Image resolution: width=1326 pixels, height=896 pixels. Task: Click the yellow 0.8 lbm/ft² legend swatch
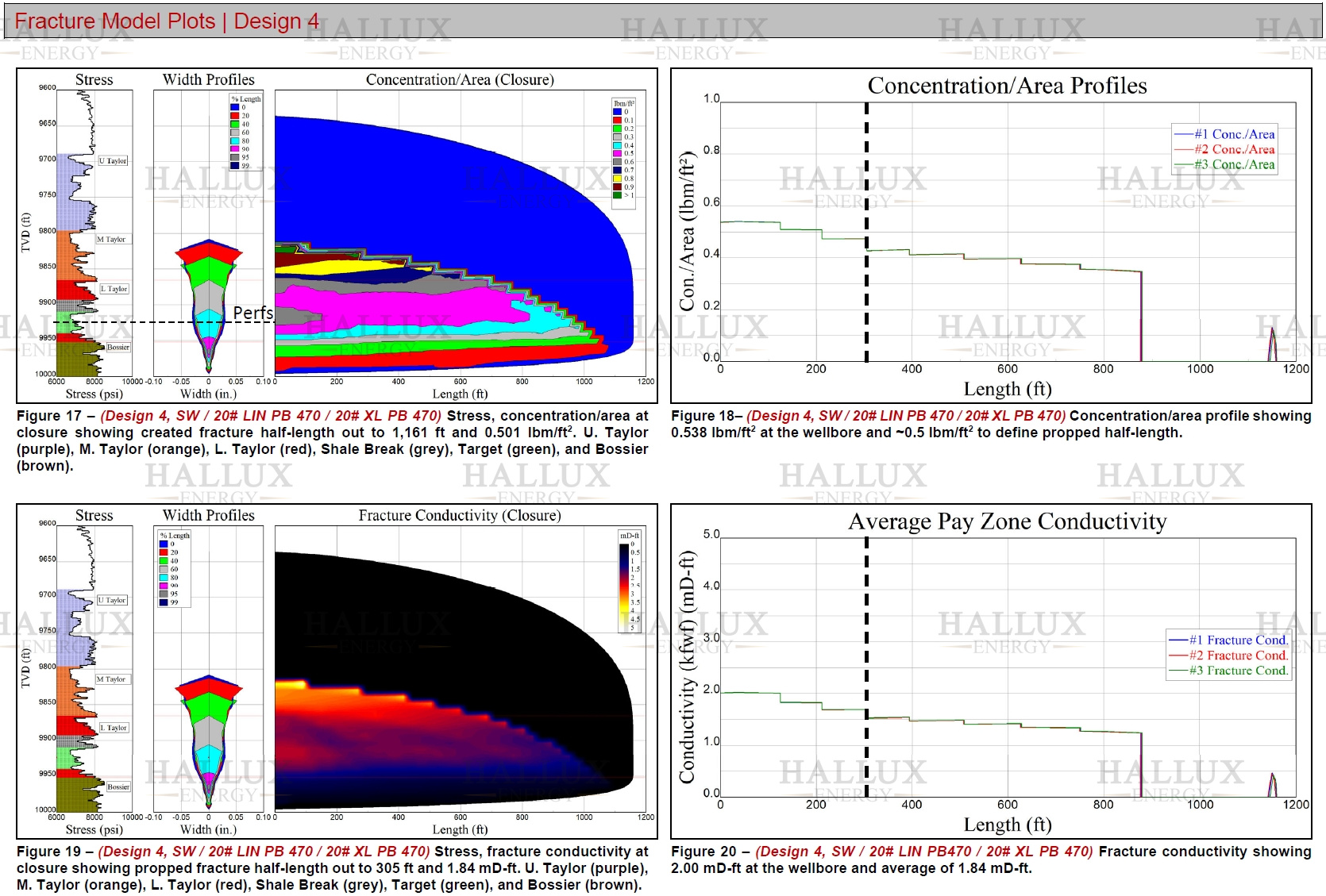coord(617,179)
